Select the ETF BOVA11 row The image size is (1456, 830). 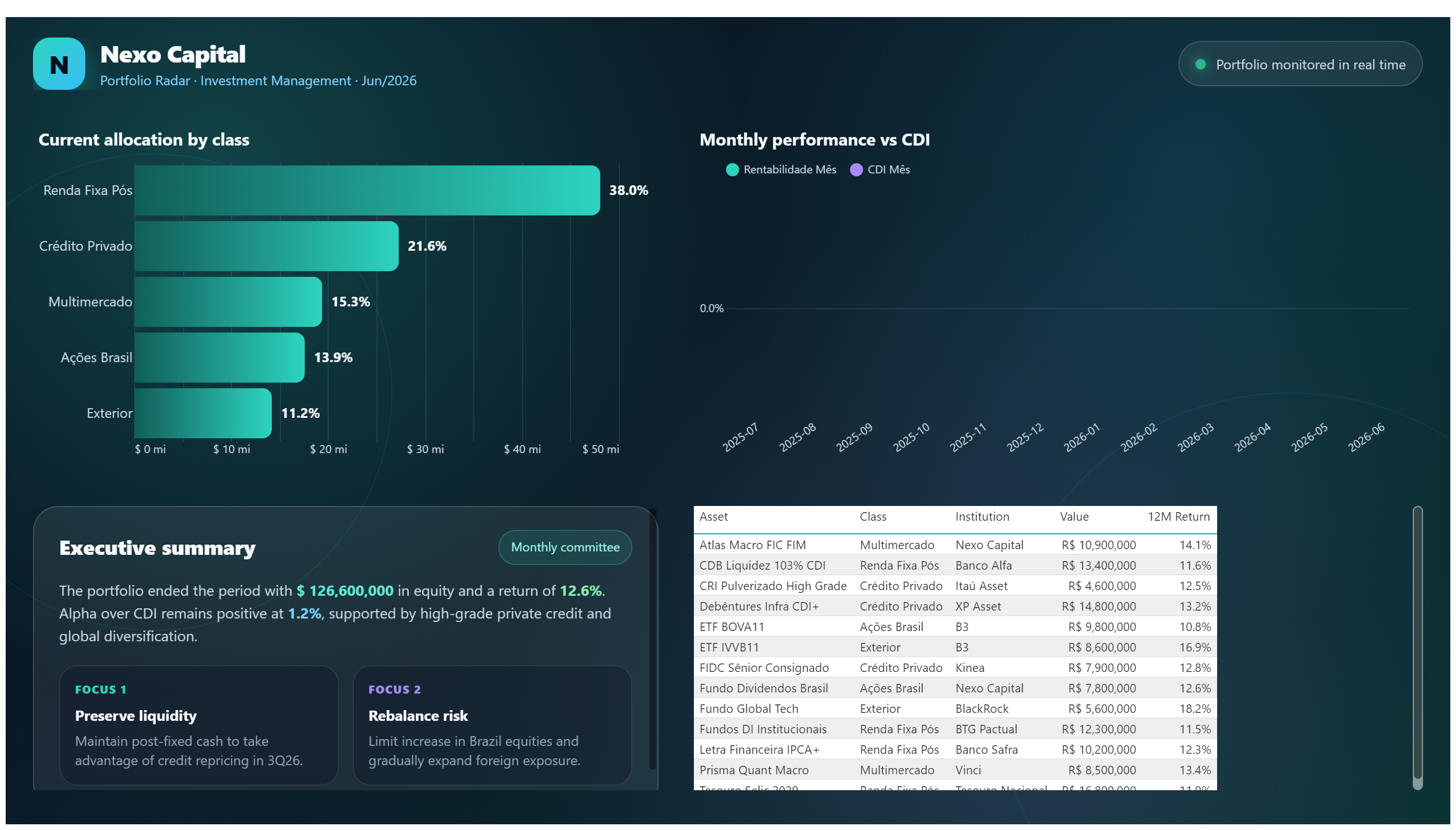tap(954, 627)
